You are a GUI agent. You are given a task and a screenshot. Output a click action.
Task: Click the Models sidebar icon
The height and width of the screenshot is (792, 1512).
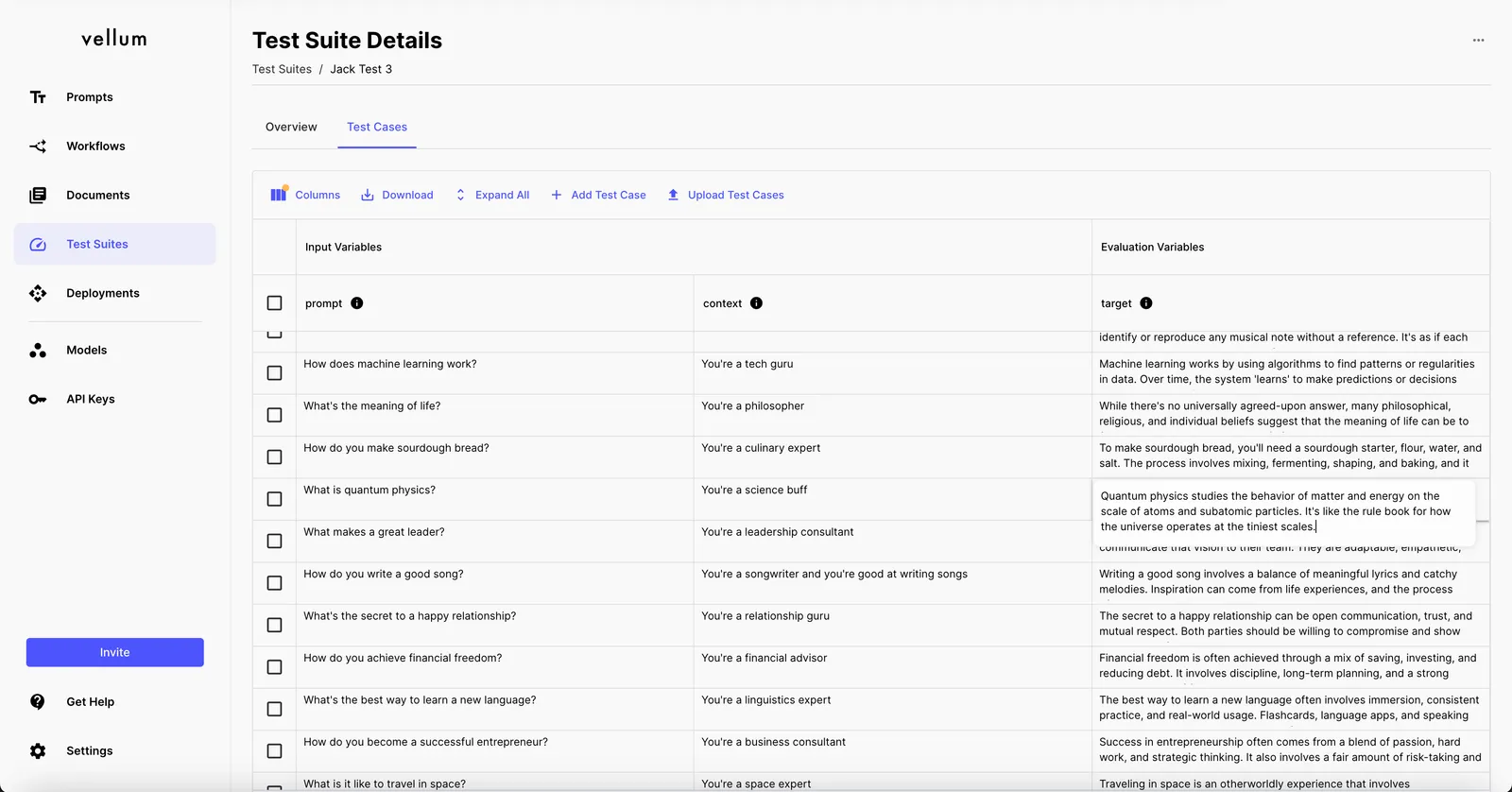38,351
